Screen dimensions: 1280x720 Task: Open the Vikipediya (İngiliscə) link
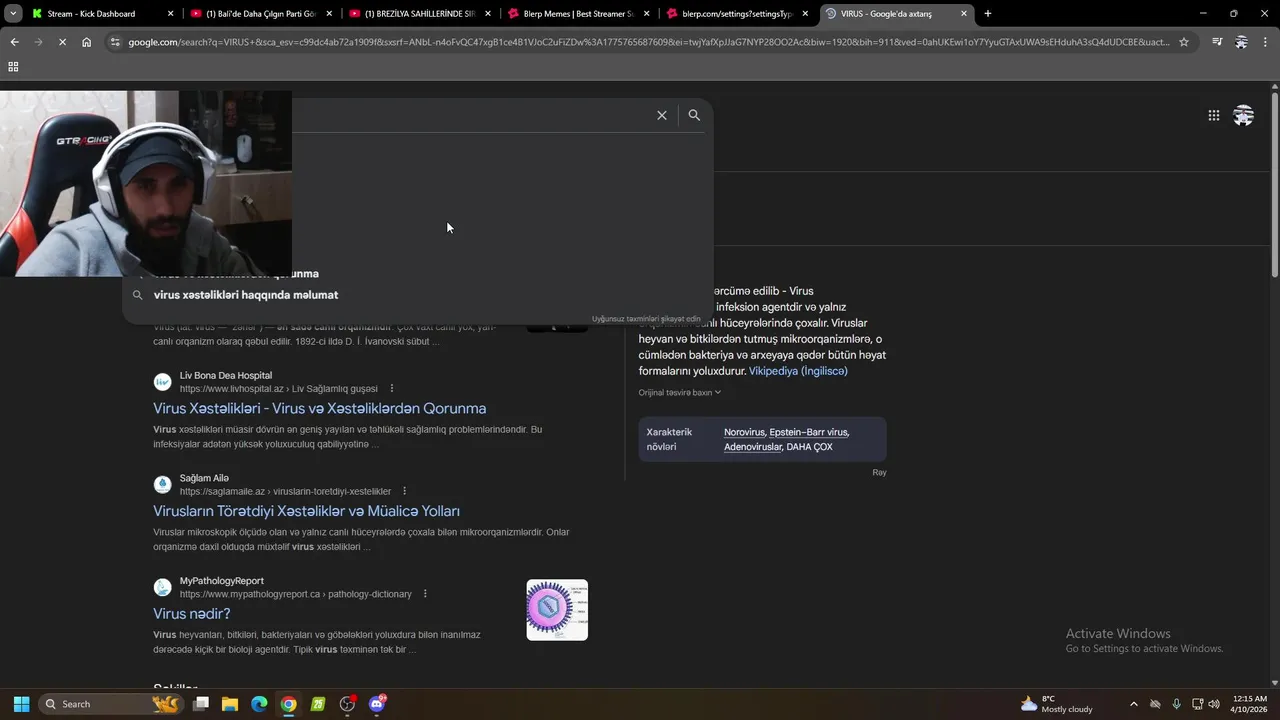point(798,371)
